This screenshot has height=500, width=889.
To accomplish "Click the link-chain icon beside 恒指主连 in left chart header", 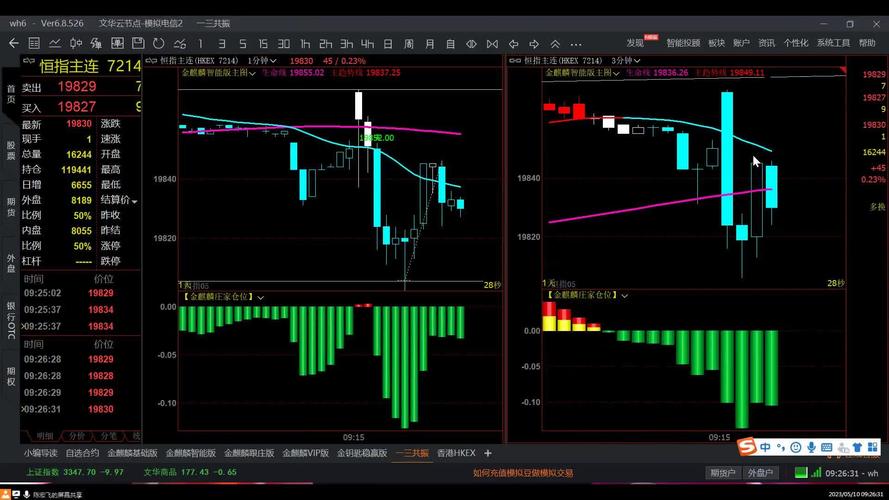I will (x=151, y=61).
